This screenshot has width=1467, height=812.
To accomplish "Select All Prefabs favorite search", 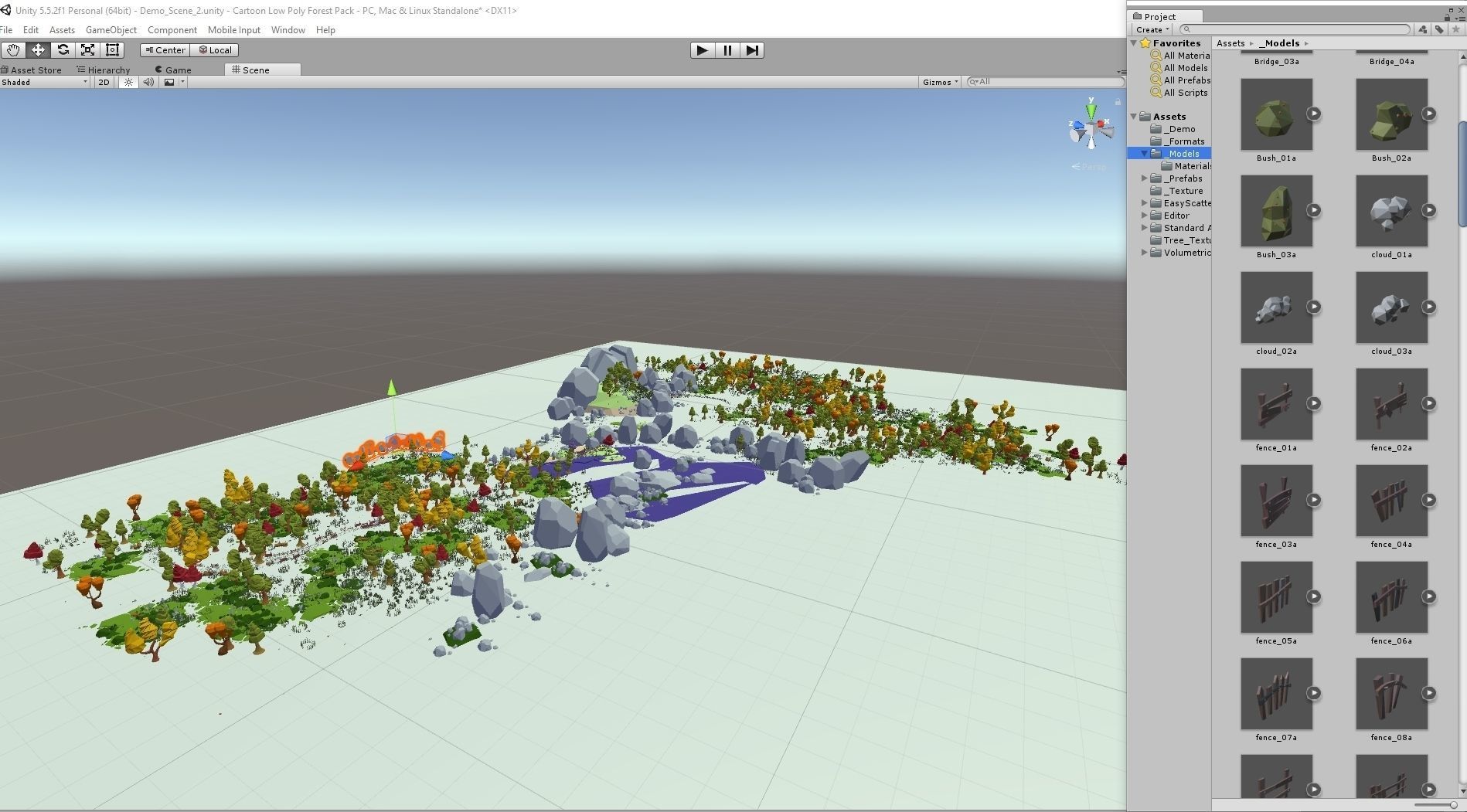I will coord(1180,80).
